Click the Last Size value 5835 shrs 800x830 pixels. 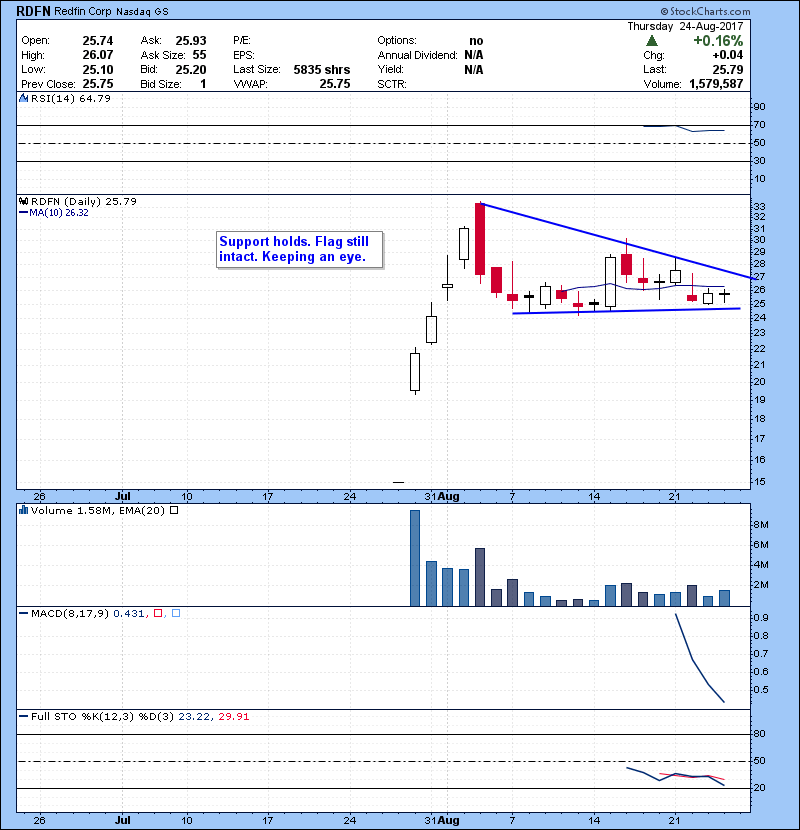pos(322,69)
